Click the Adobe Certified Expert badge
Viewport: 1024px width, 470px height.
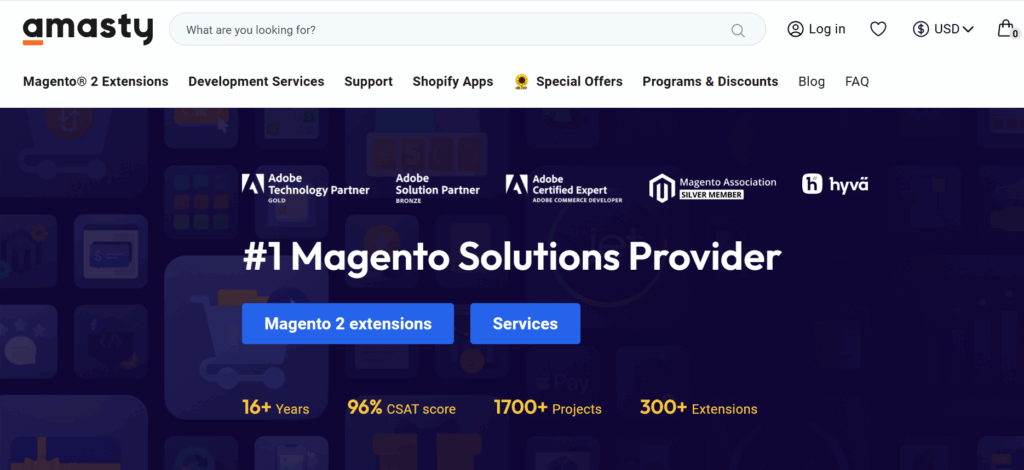(x=564, y=189)
